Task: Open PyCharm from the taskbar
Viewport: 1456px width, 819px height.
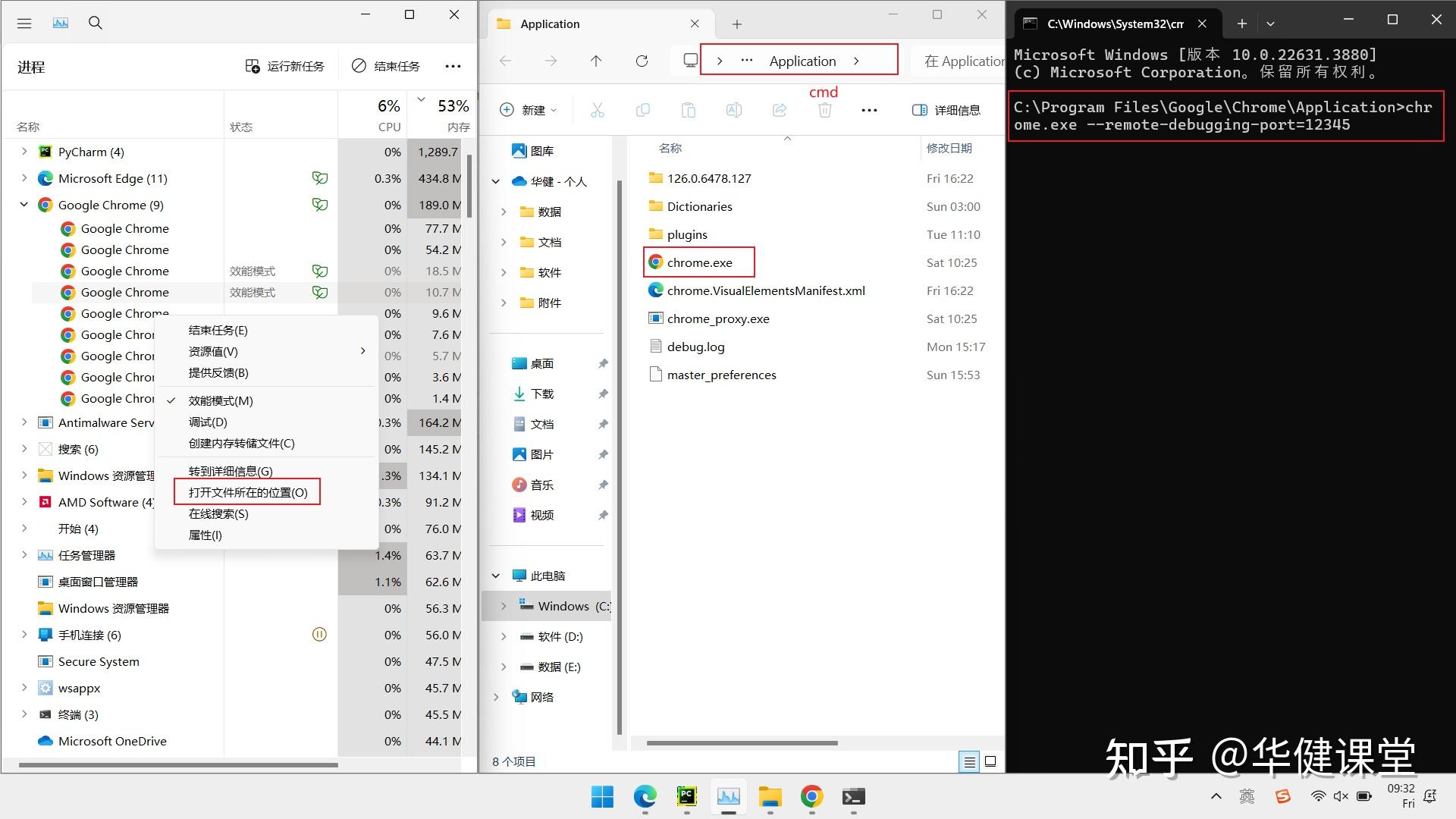Action: (x=686, y=796)
